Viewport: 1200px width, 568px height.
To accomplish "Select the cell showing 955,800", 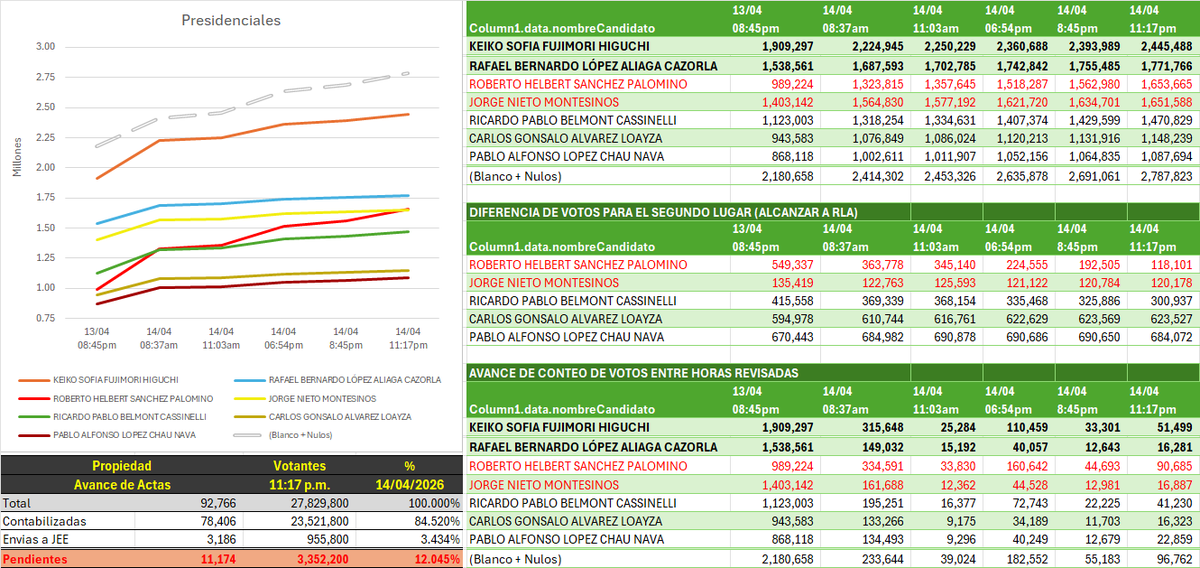I will (325, 540).
